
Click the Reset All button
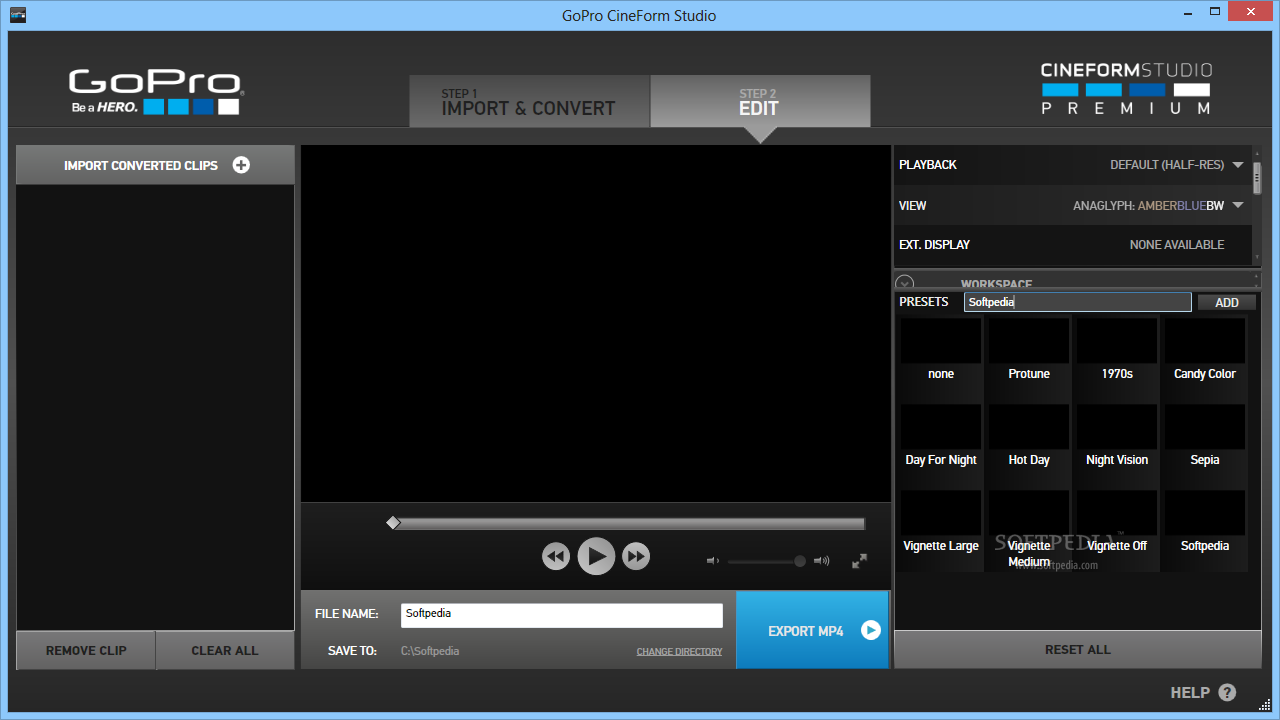(1078, 649)
